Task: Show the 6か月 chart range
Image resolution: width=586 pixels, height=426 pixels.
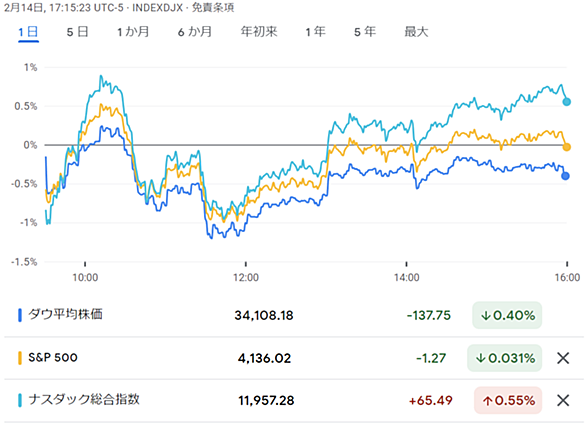Action: pos(195,32)
